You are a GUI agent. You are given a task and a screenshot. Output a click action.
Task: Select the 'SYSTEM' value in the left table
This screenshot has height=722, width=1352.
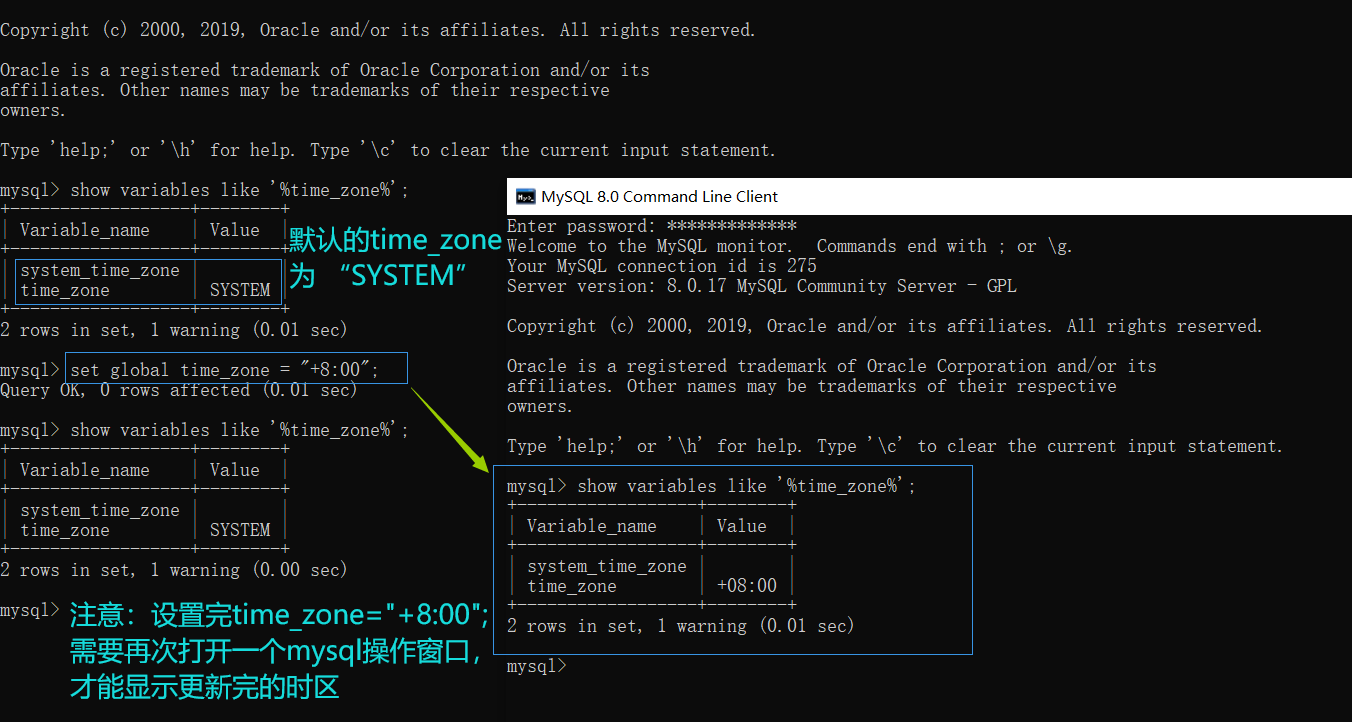239,291
